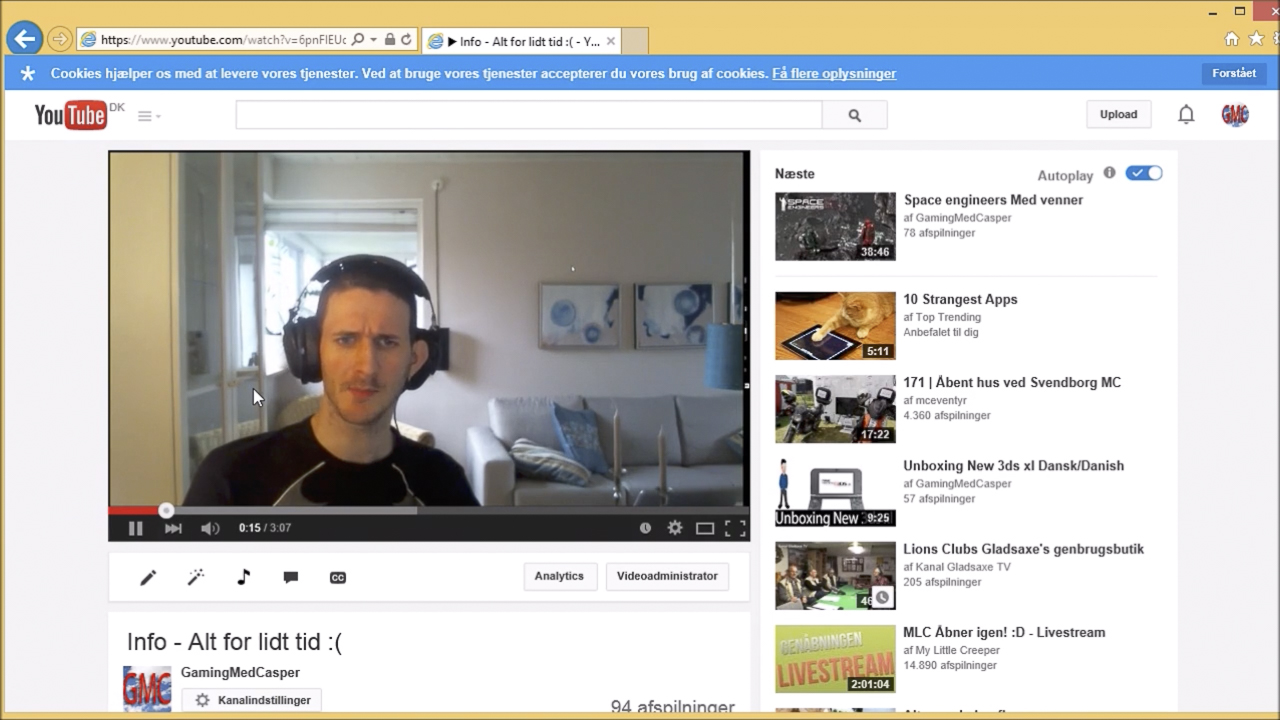Image resolution: width=1280 pixels, height=720 pixels.
Task: Open the Unboxing New 3ds xl Dansk/Danish title
Action: coord(1013,465)
